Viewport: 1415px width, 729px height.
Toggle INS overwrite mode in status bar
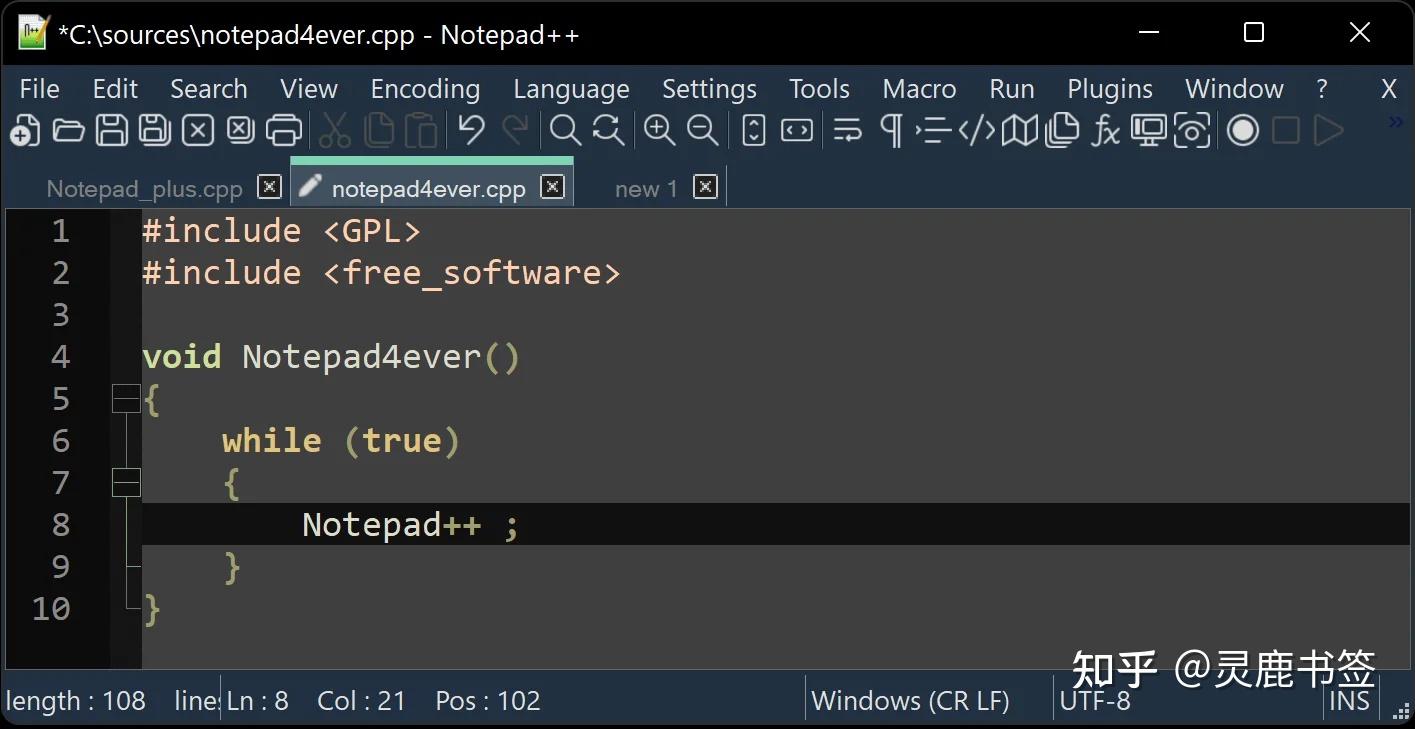pos(1350,700)
